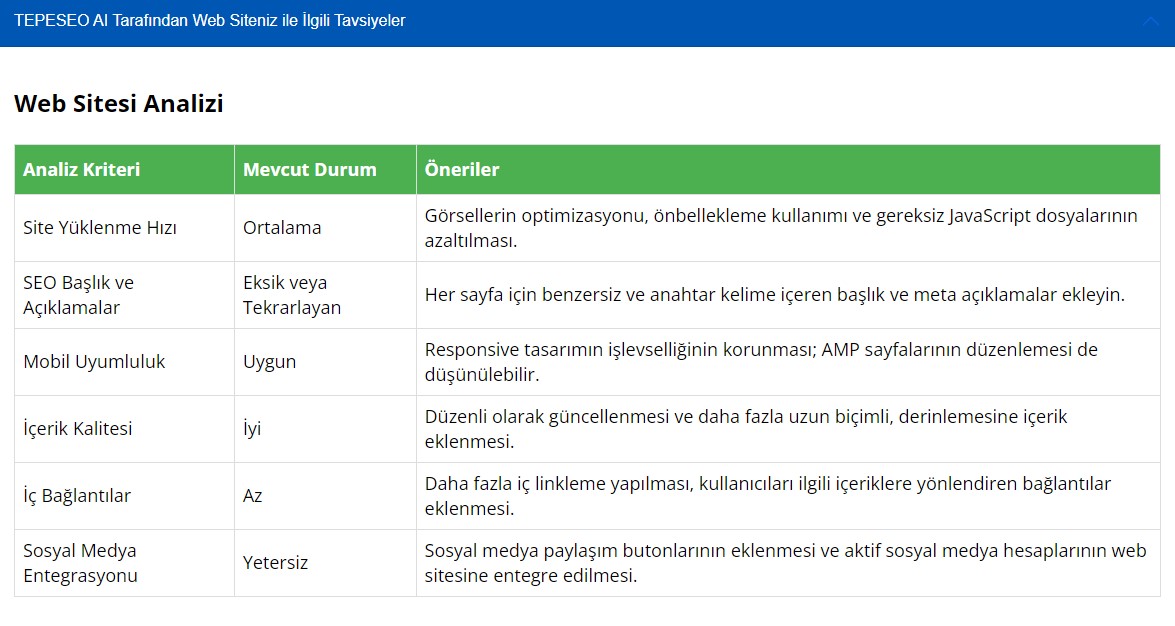1175x626 pixels.
Task: Click the İç Bağlantılar row label
Action: tap(77, 496)
